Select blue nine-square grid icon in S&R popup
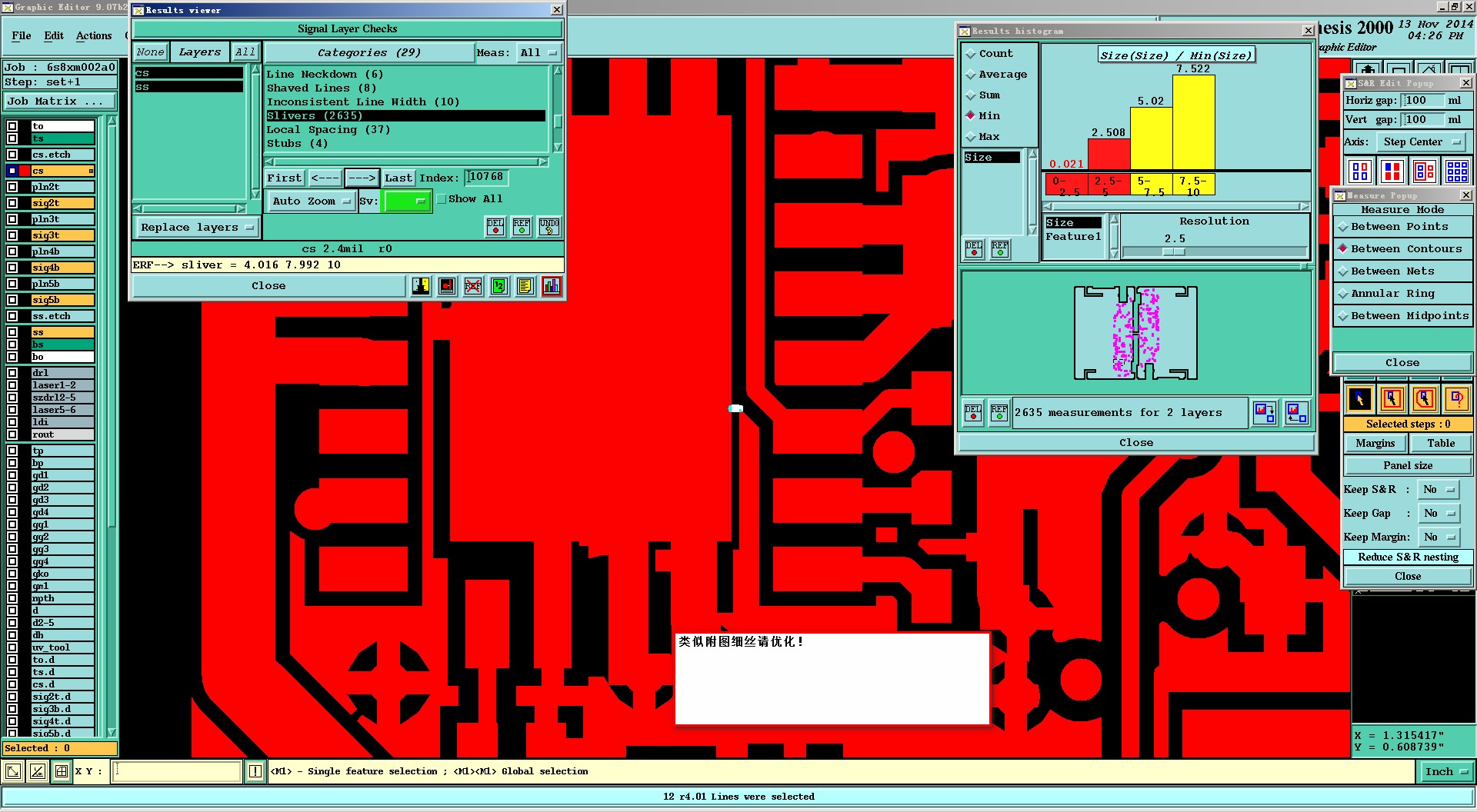 point(1457,171)
